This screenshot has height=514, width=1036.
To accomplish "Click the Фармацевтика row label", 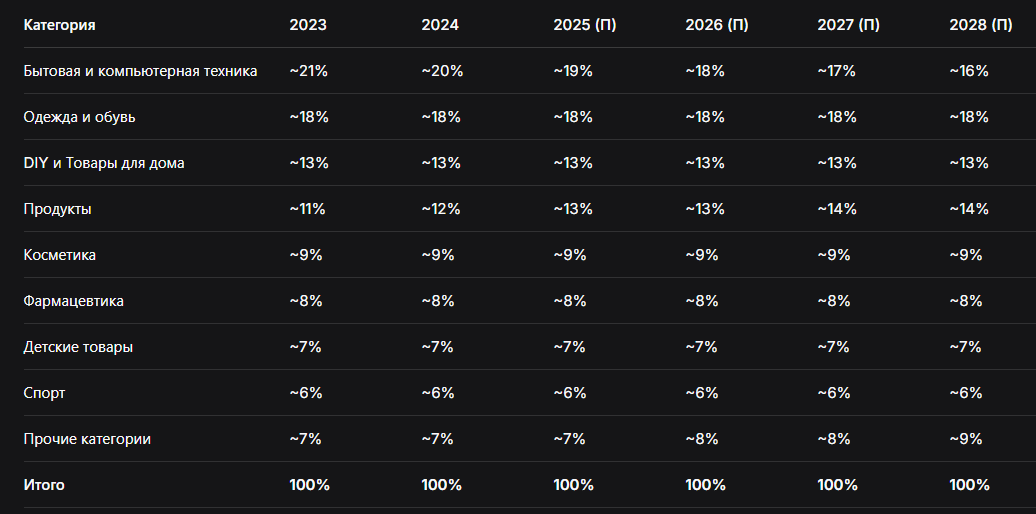I will point(73,301).
